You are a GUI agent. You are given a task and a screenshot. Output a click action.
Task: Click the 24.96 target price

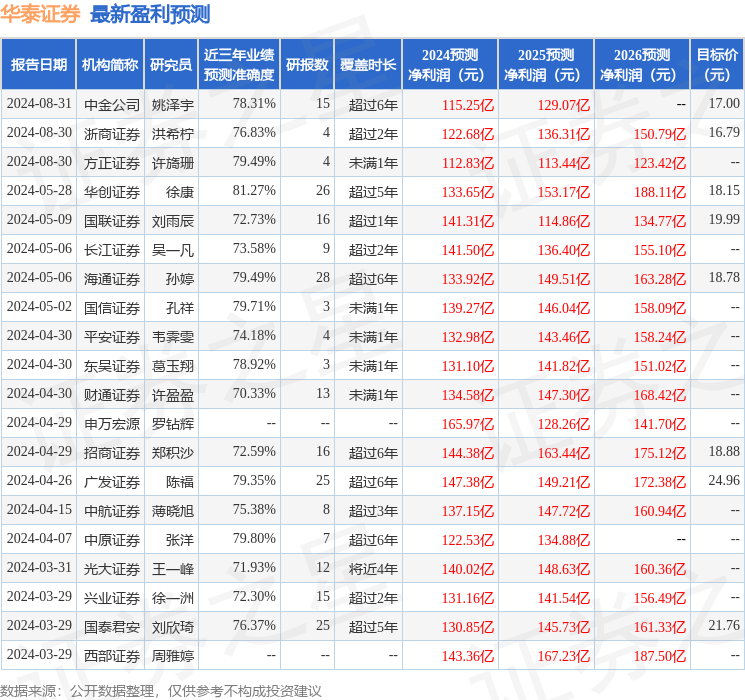tap(724, 480)
